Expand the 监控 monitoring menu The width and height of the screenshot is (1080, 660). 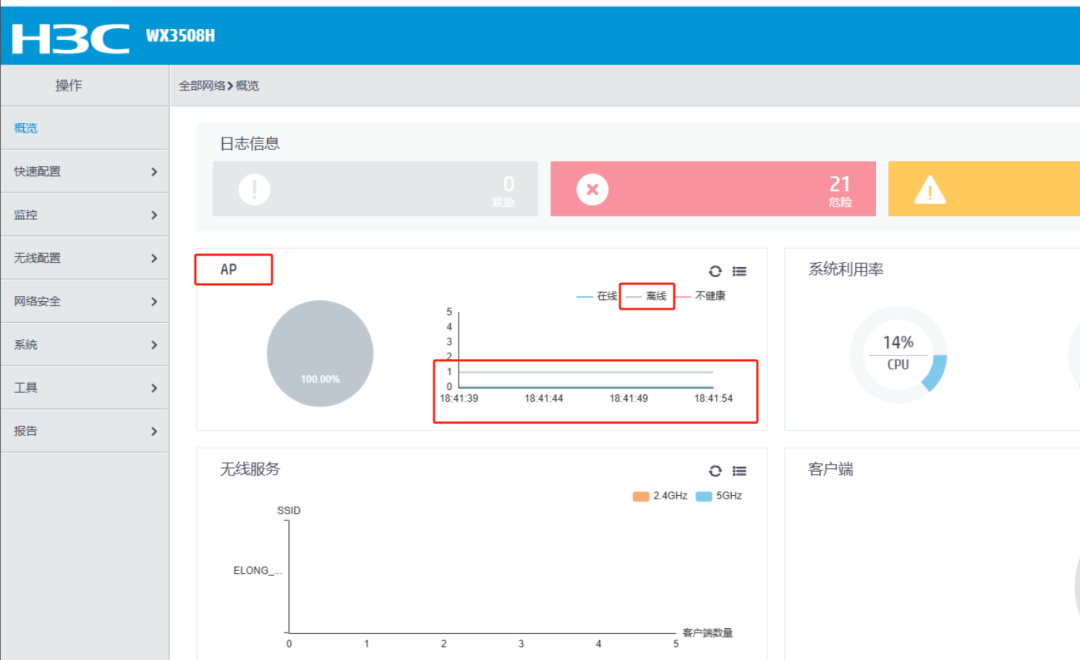pos(84,214)
